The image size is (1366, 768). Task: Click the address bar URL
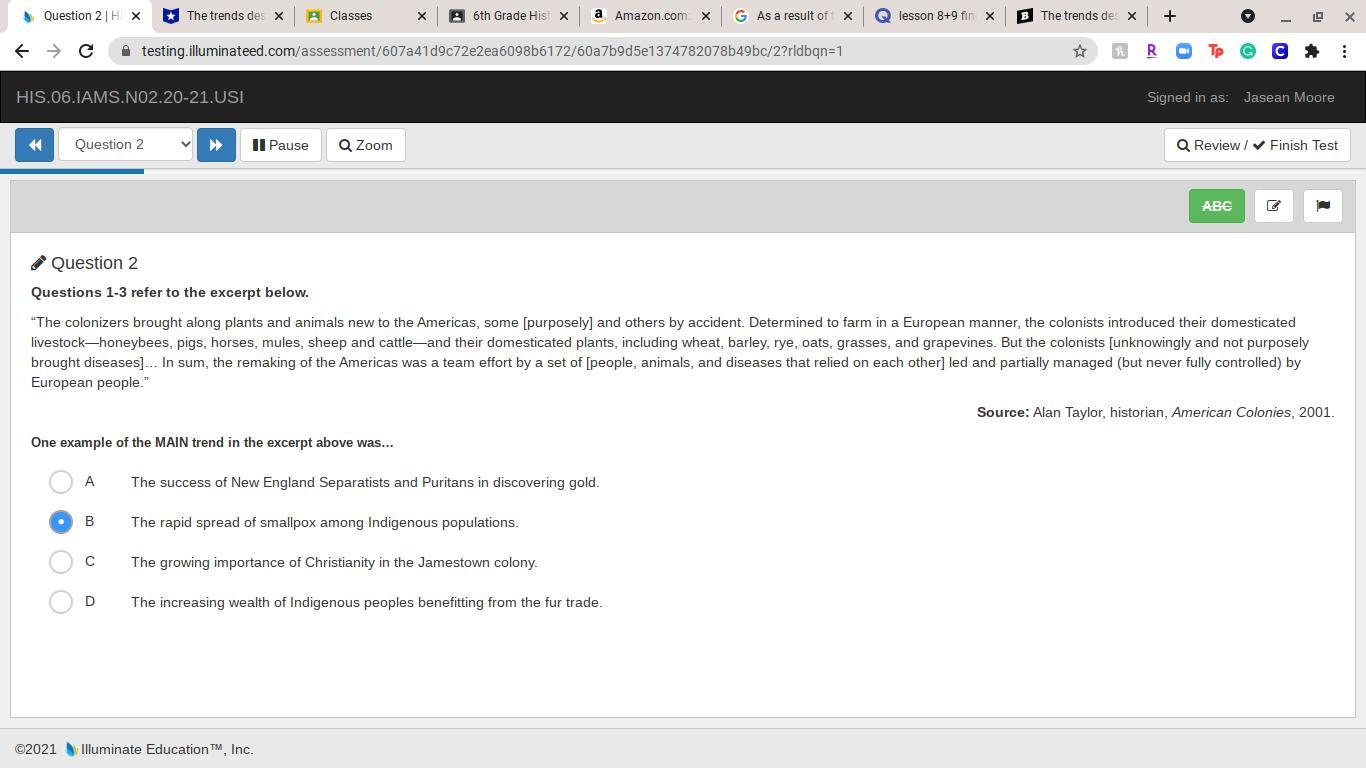coord(492,51)
